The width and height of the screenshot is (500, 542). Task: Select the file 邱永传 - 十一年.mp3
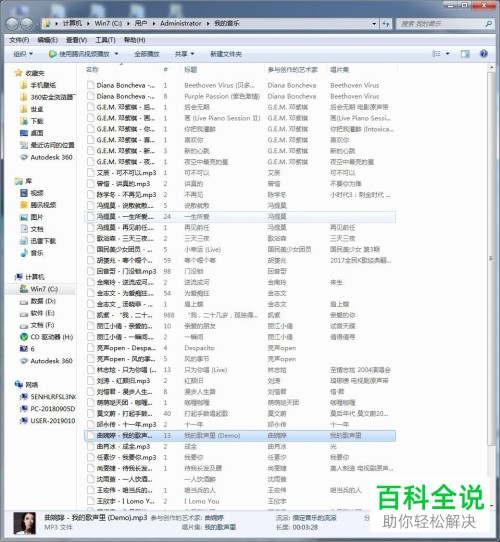click(x=240, y=424)
